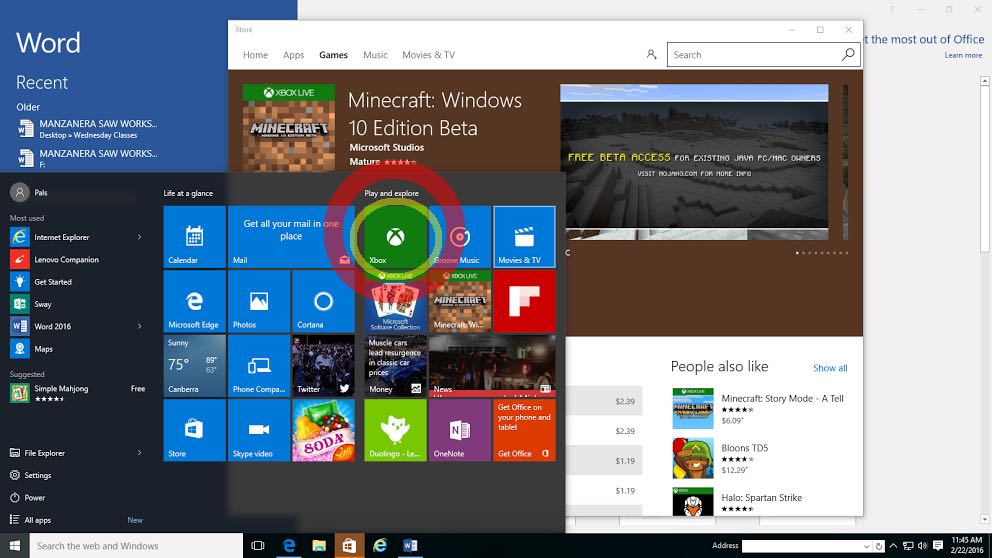The image size is (992, 558).
Task: Open Minecraft: Story Mode listing
Action: [x=759, y=409]
